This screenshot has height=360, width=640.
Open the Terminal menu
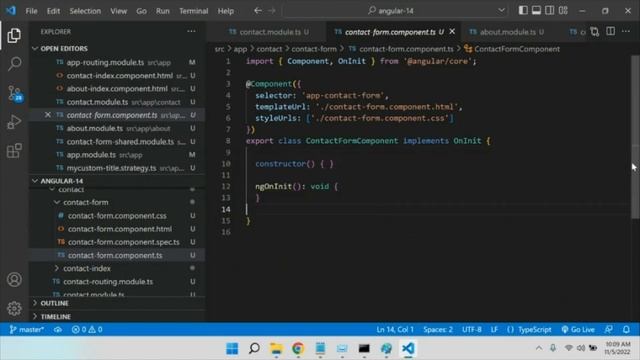(x=193, y=11)
